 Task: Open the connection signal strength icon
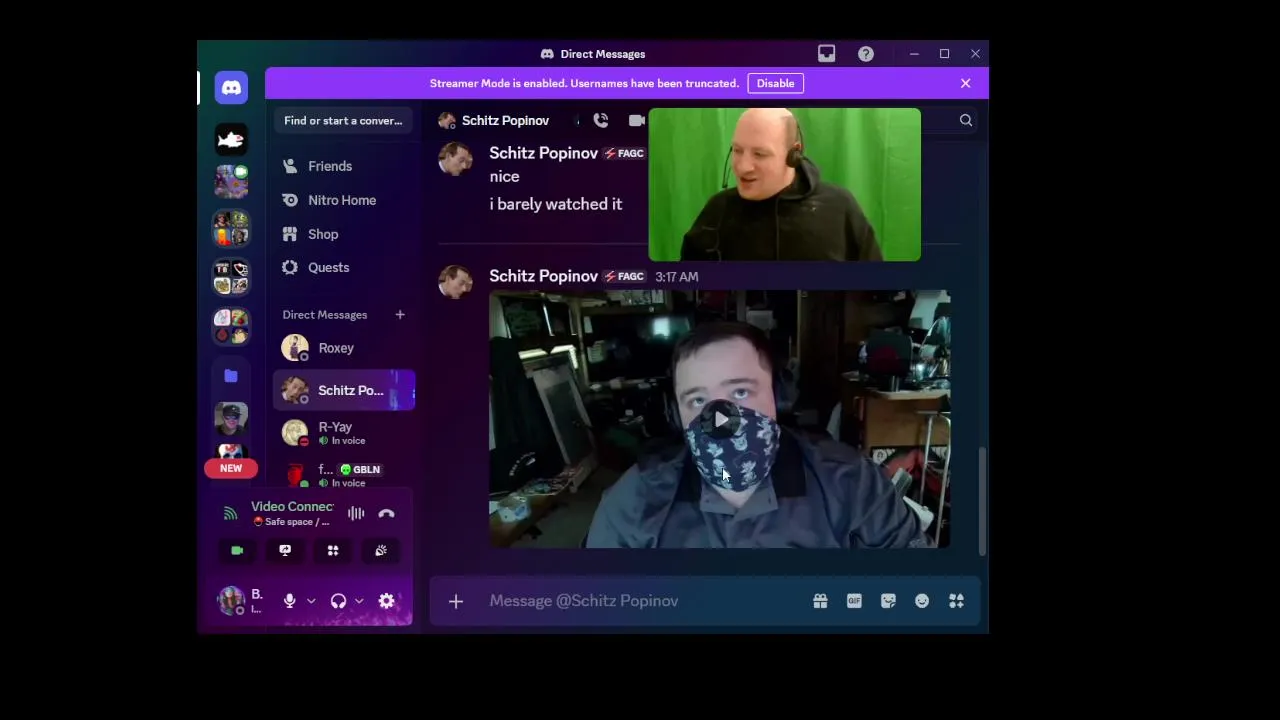[x=231, y=513]
